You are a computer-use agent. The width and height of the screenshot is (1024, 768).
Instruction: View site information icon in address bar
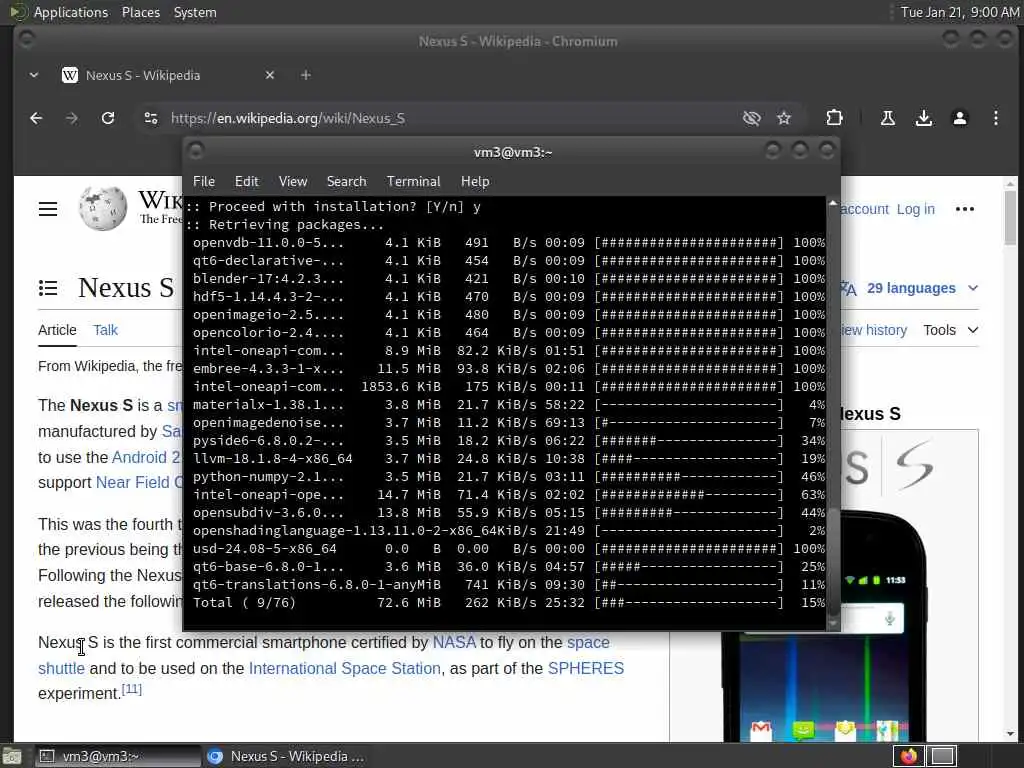[151, 118]
